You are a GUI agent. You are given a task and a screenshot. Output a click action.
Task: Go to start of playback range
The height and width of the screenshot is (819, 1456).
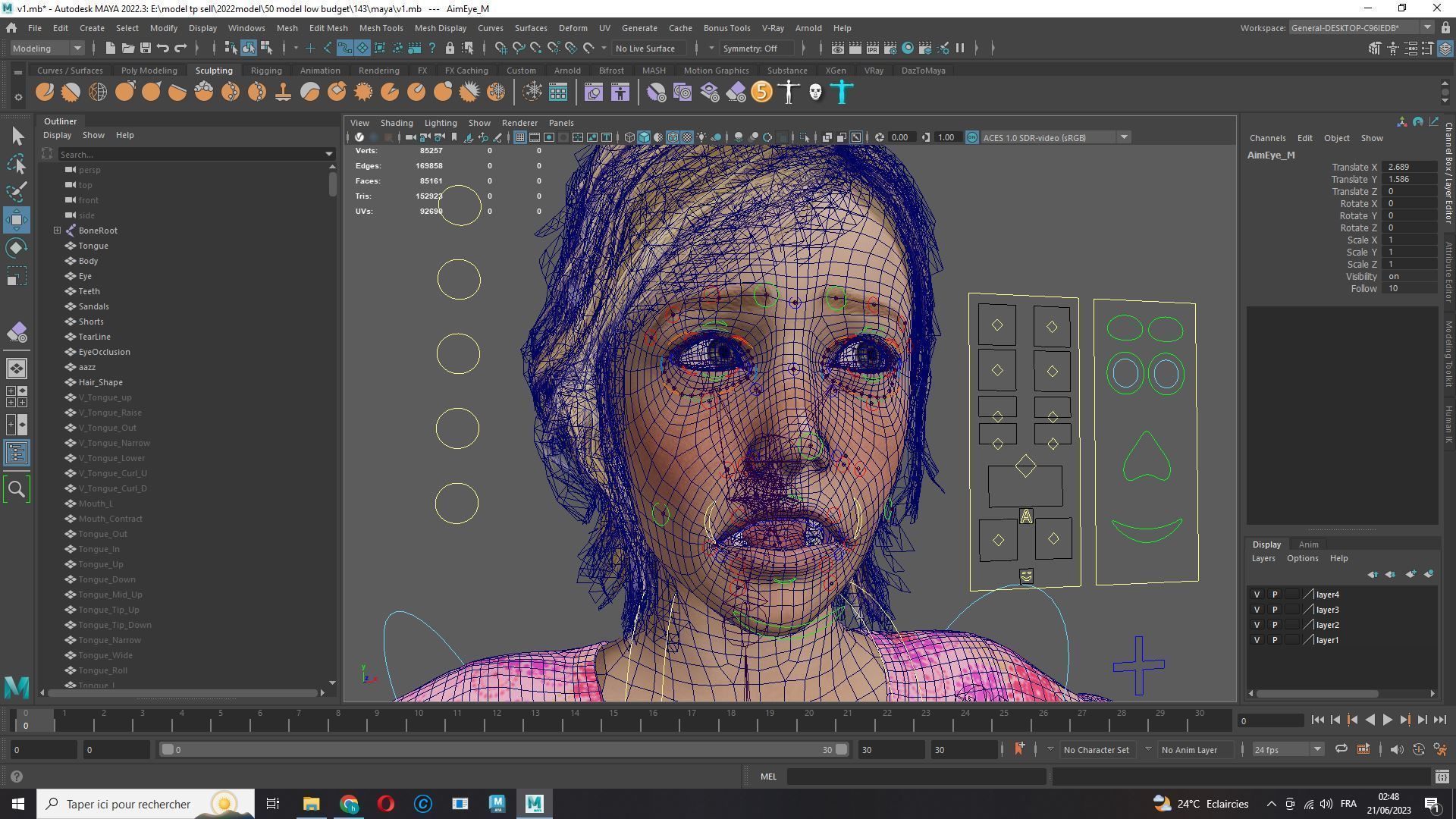pos(1317,720)
